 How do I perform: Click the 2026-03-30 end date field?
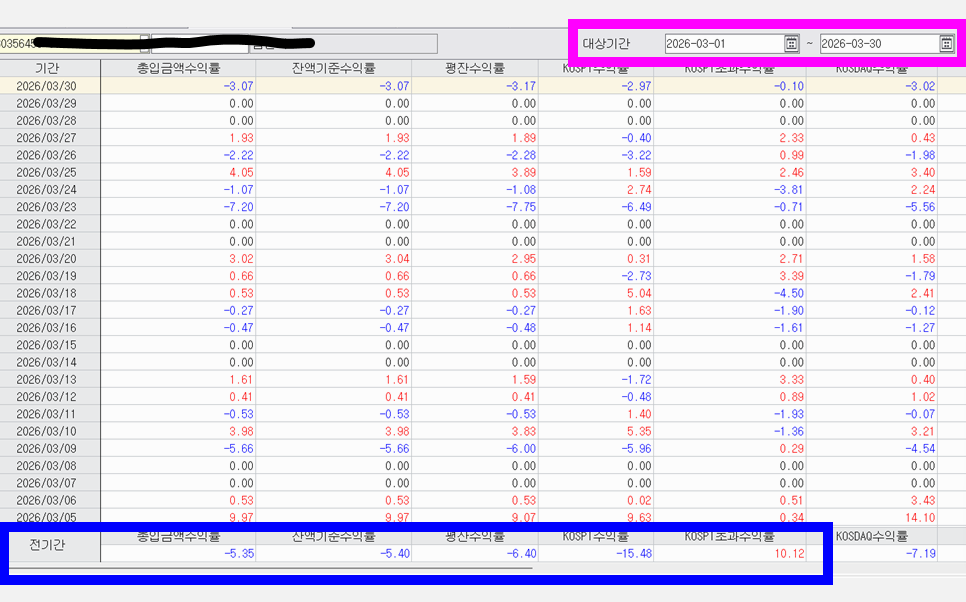pyautogui.click(x=878, y=44)
